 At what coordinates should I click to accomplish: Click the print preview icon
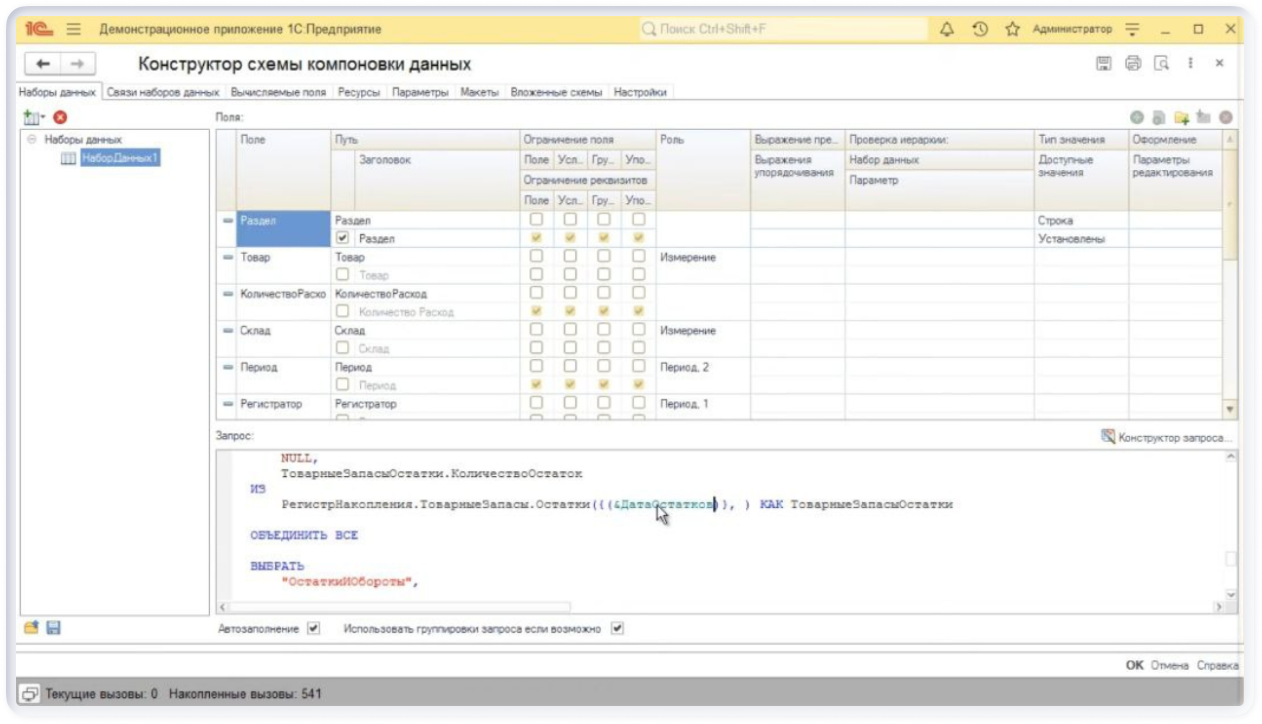(x=1161, y=64)
